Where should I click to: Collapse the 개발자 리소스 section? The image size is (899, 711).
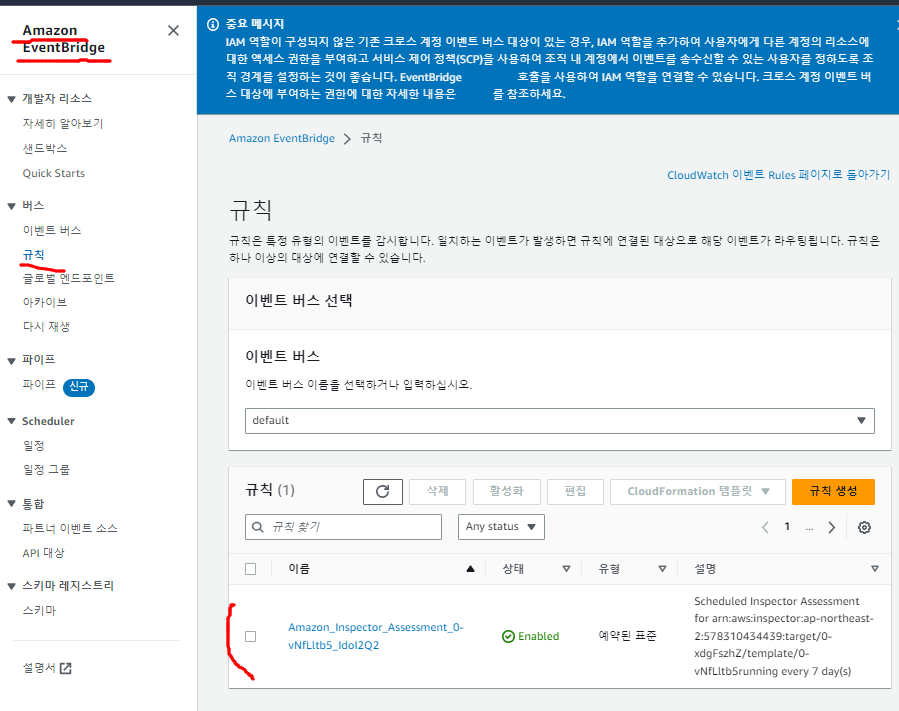(x=11, y=99)
